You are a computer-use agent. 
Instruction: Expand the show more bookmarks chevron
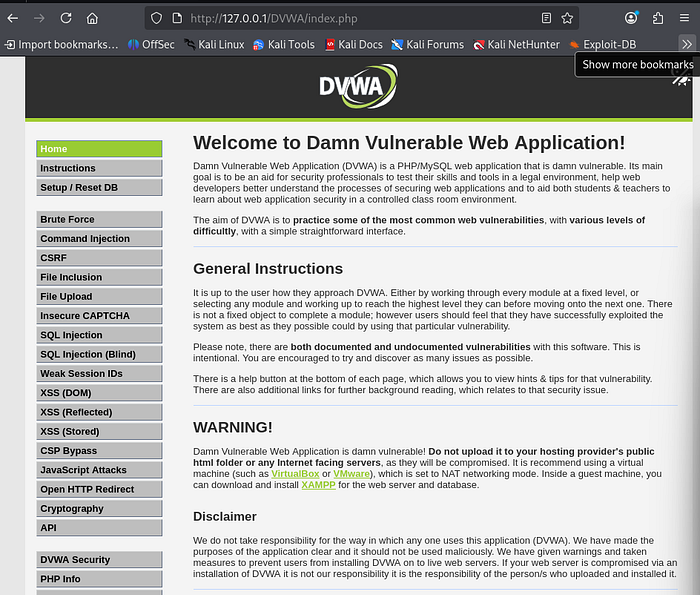[687, 44]
